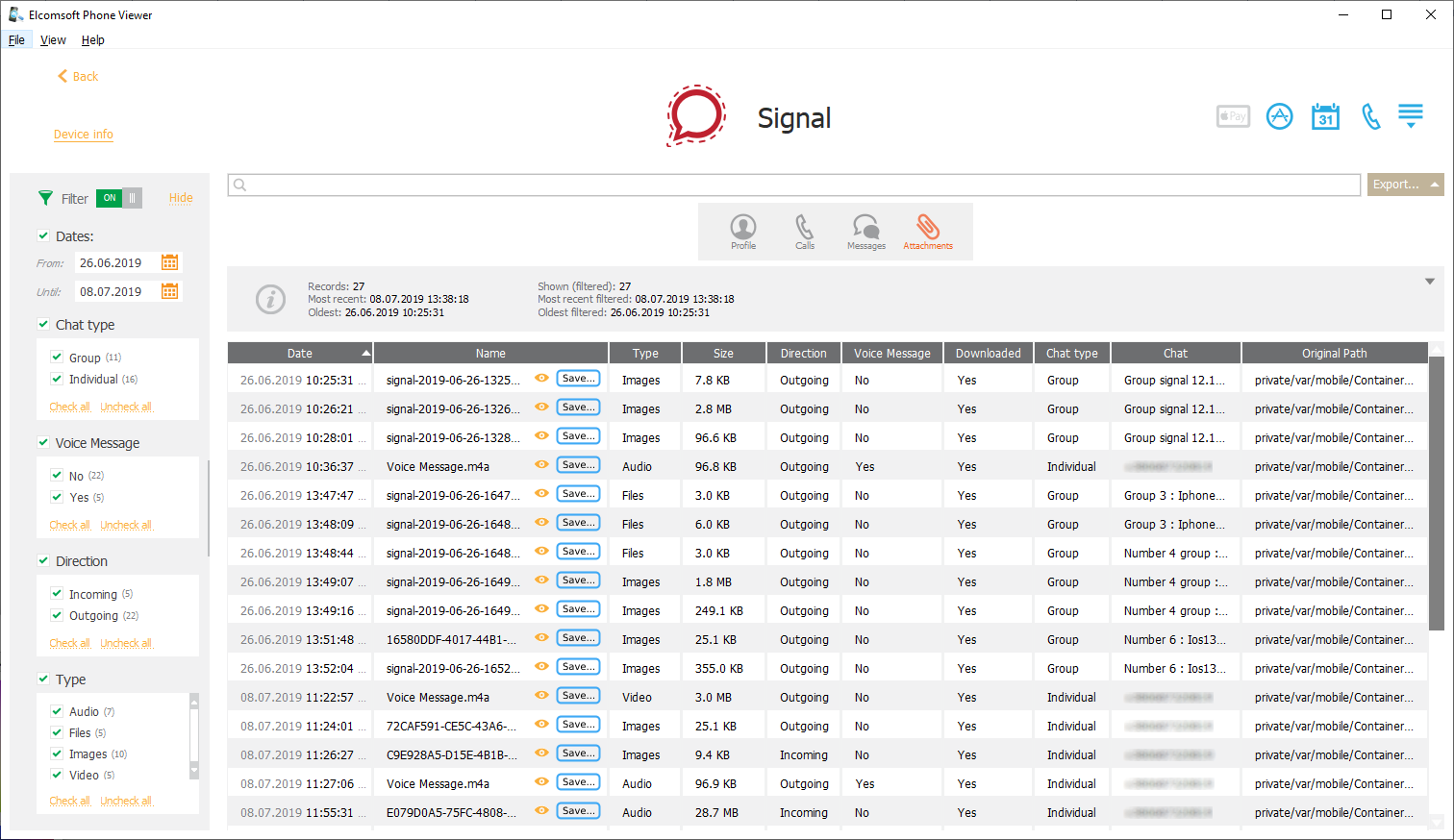Click the calendar icon in top toolbar
The image size is (1454, 840).
coord(1325,117)
